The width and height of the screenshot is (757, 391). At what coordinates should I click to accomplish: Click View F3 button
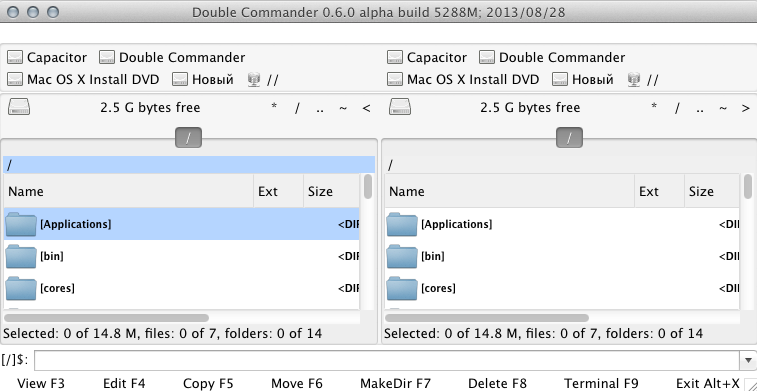[x=41, y=383]
